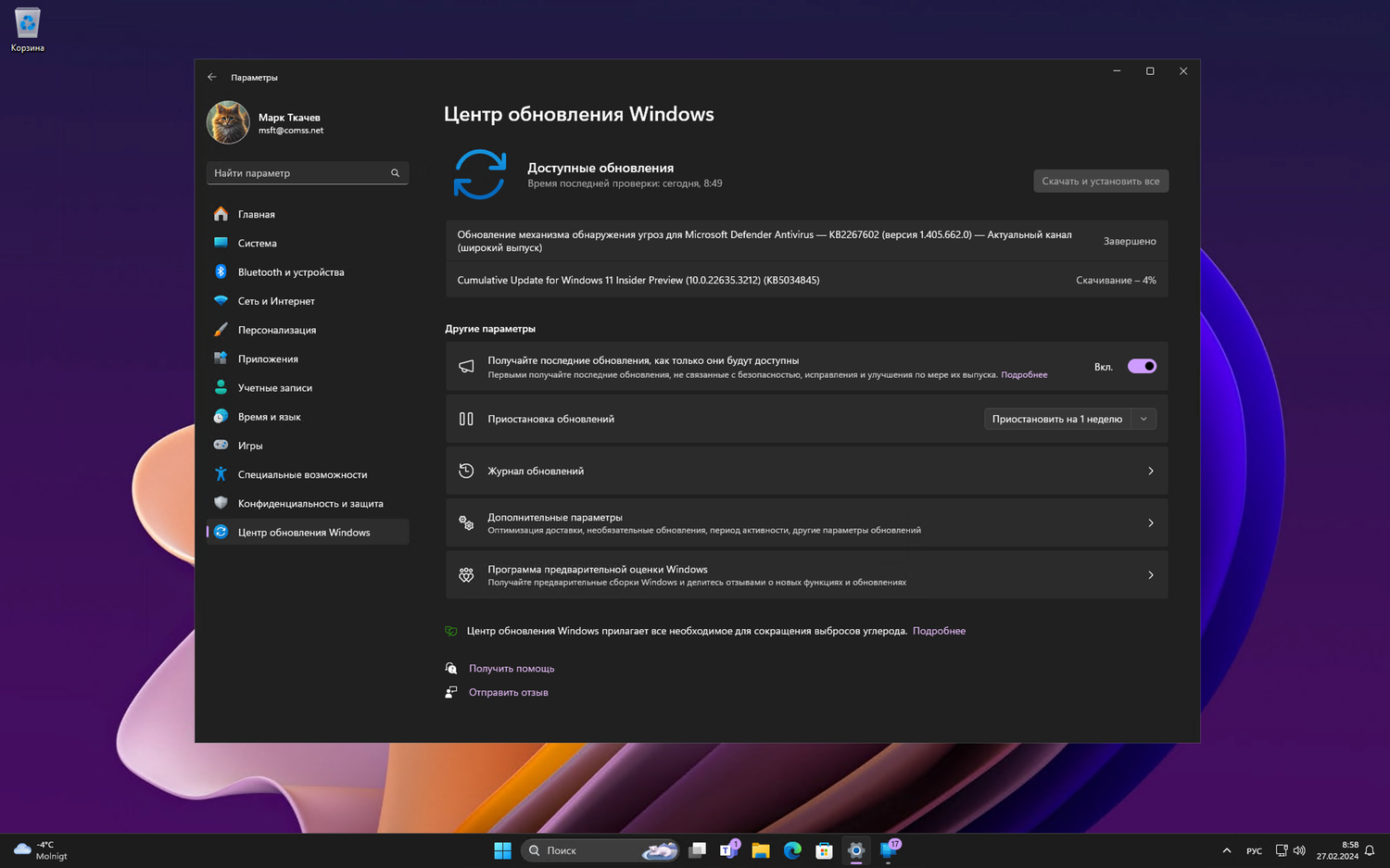Expand Журнал обновлений with its chevron
This screenshot has width=1390, height=868.
click(x=1151, y=472)
